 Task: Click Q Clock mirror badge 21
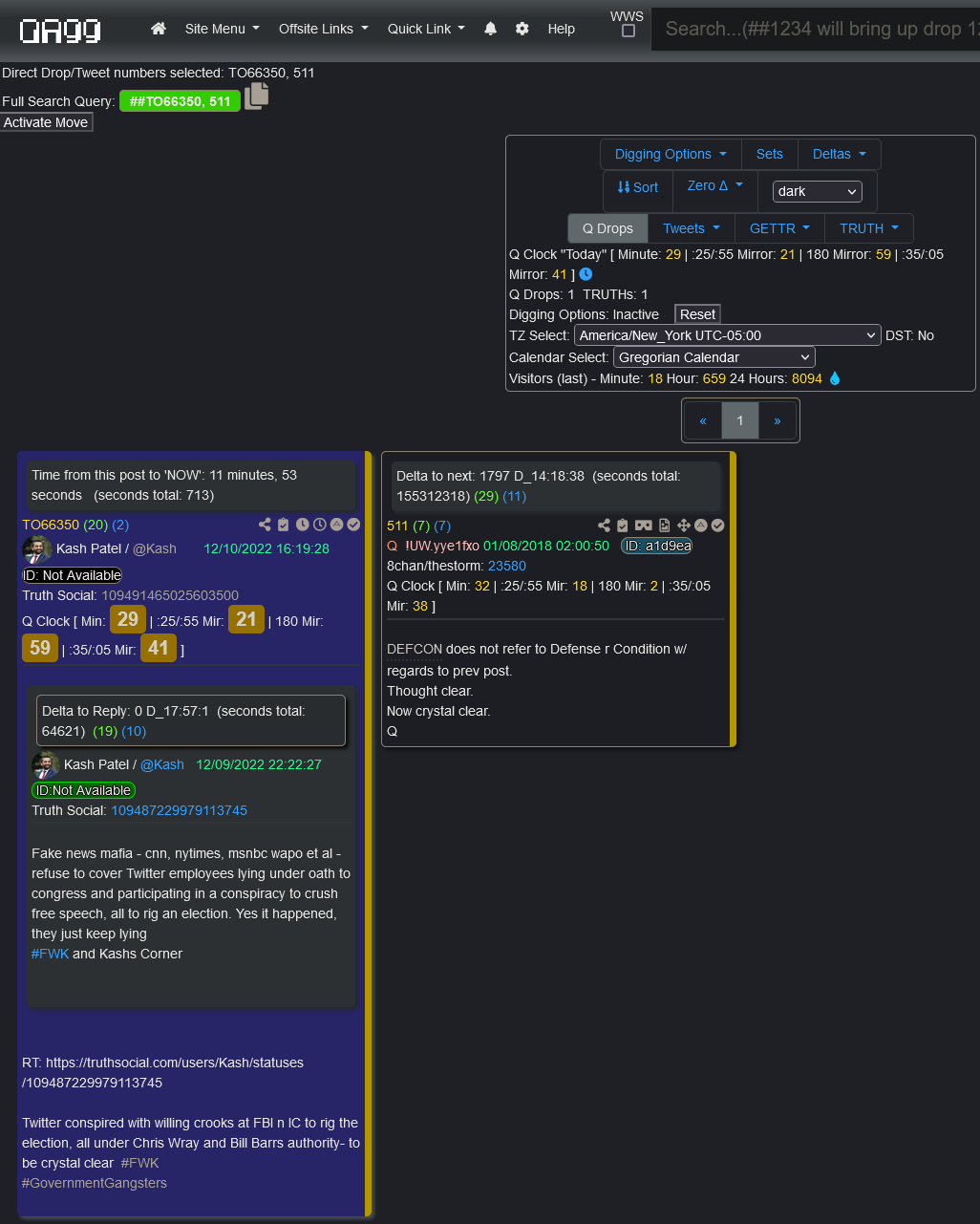tap(246, 619)
